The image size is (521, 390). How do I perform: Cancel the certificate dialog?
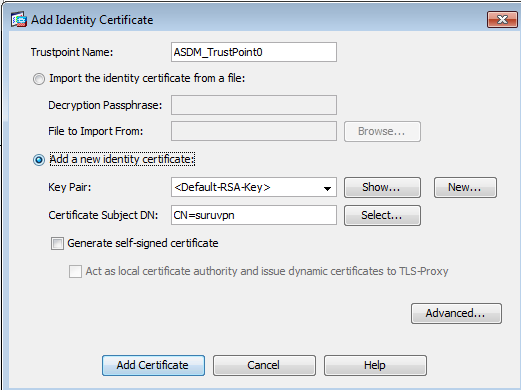264,365
